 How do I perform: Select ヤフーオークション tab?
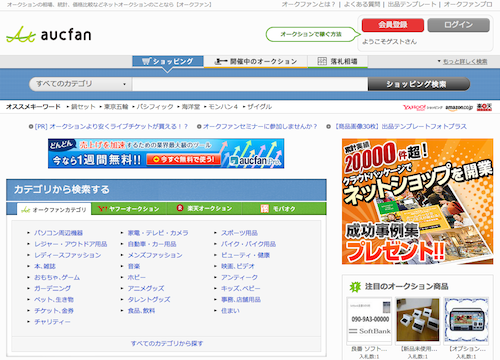click(x=129, y=209)
